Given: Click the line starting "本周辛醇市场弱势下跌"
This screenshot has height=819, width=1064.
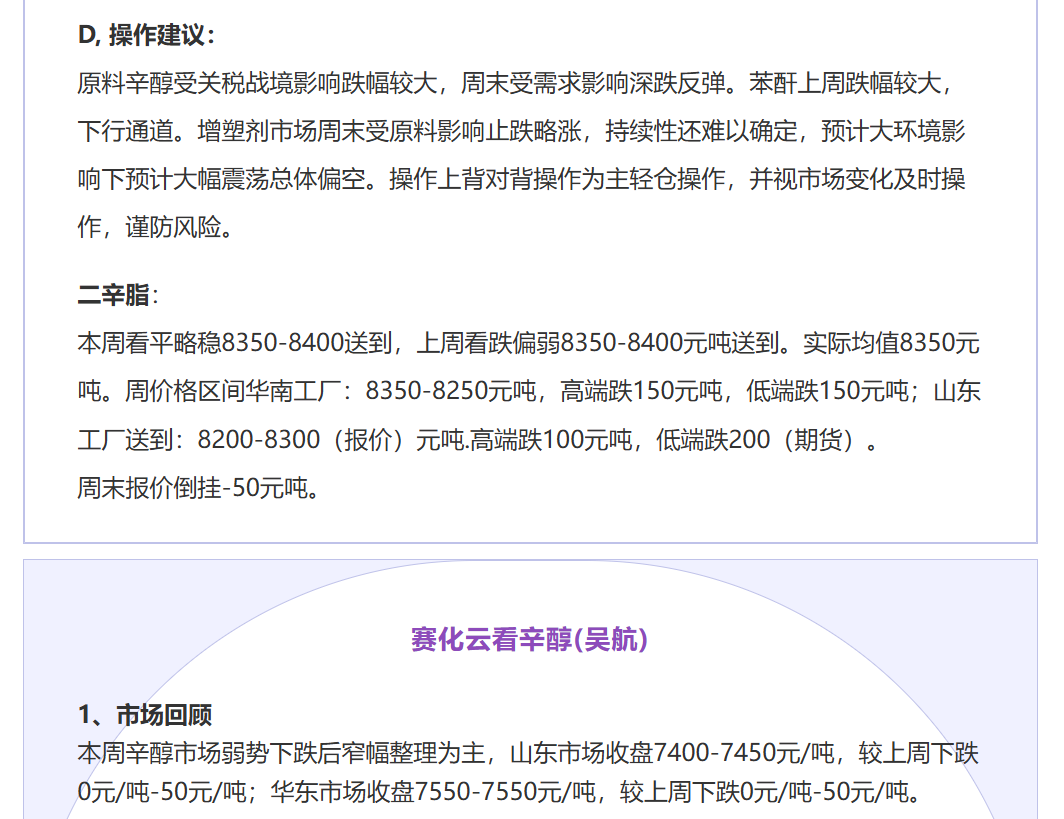Looking at the screenshot, I should coord(528,753).
